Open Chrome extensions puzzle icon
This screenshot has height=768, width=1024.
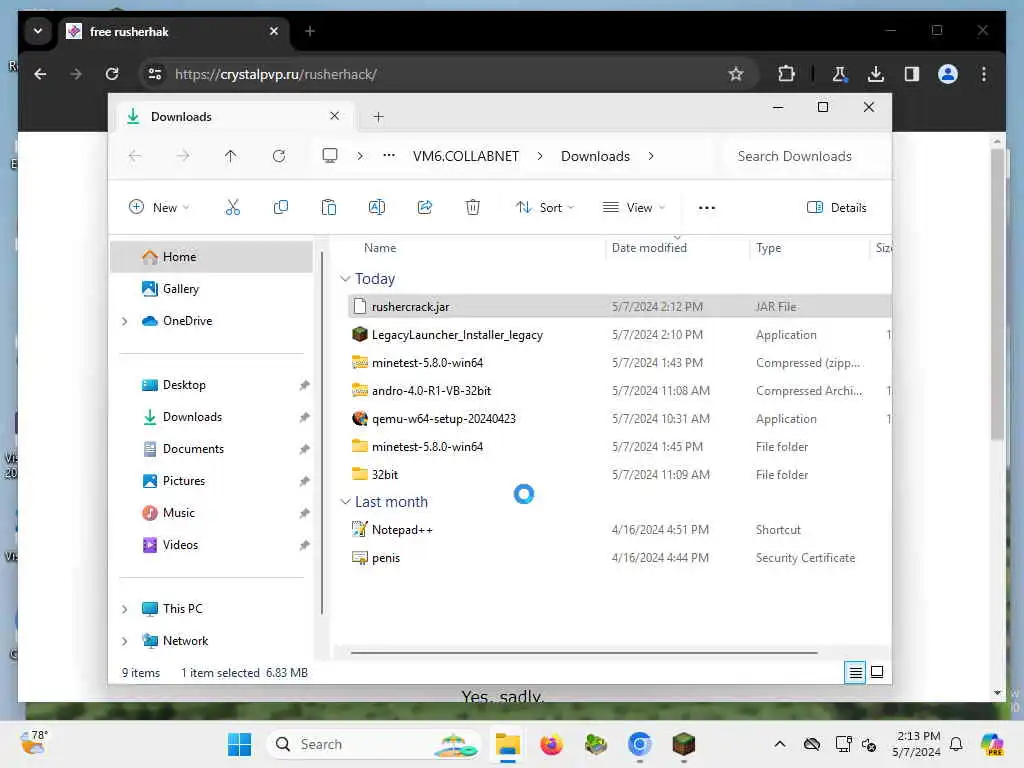tap(786, 74)
